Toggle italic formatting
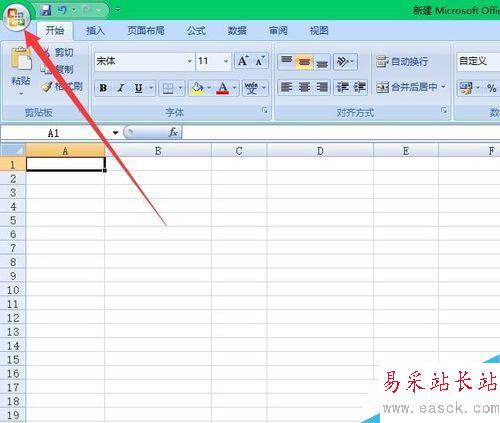Screen dimensions: 500x423 click(121, 88)
